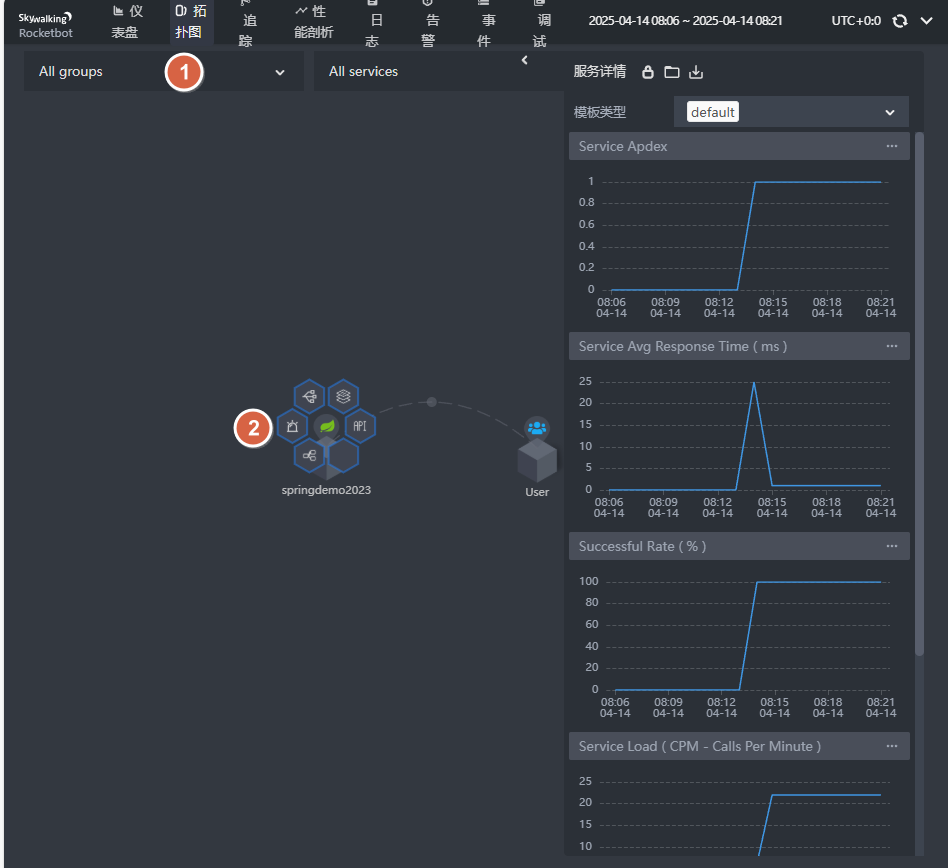
Task: Open the 调试 debug tab
Action: 541,22
